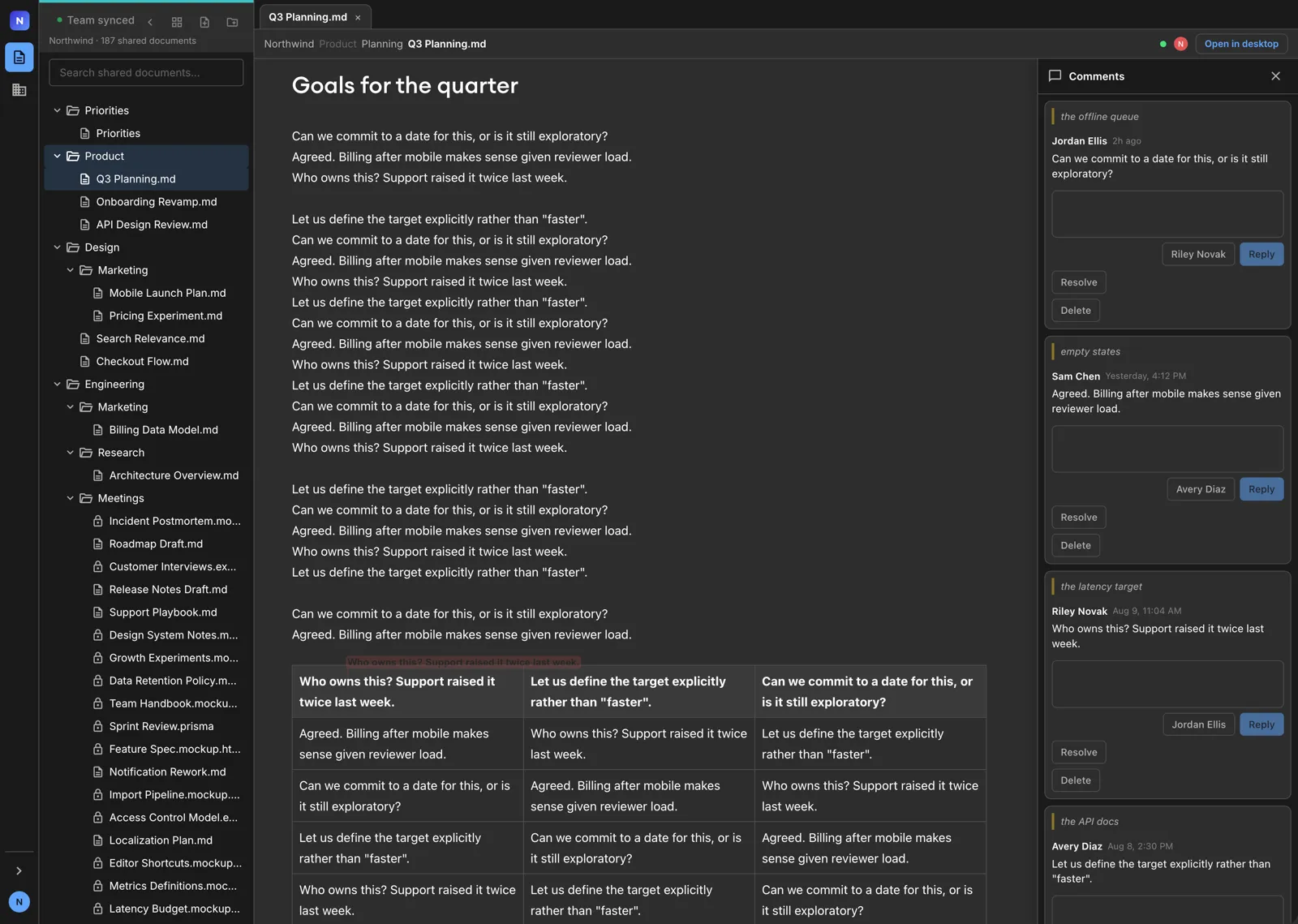Click the Planning breadcrumb

pyautogui.click(x=382, y=44)
